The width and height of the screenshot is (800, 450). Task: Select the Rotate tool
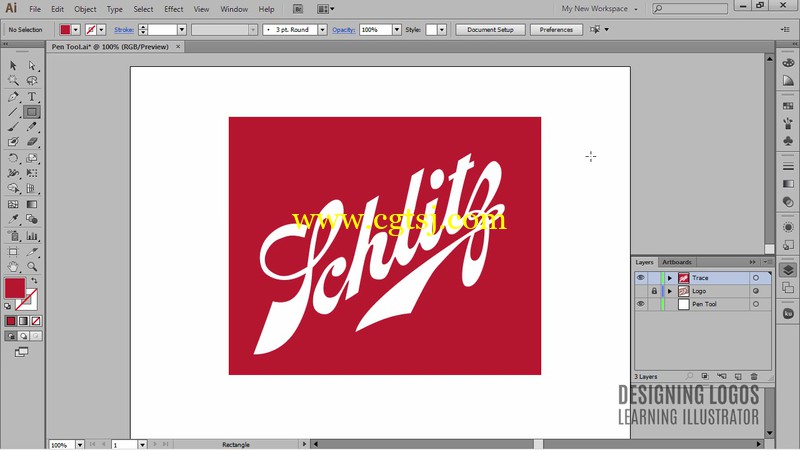pos(13,158)
